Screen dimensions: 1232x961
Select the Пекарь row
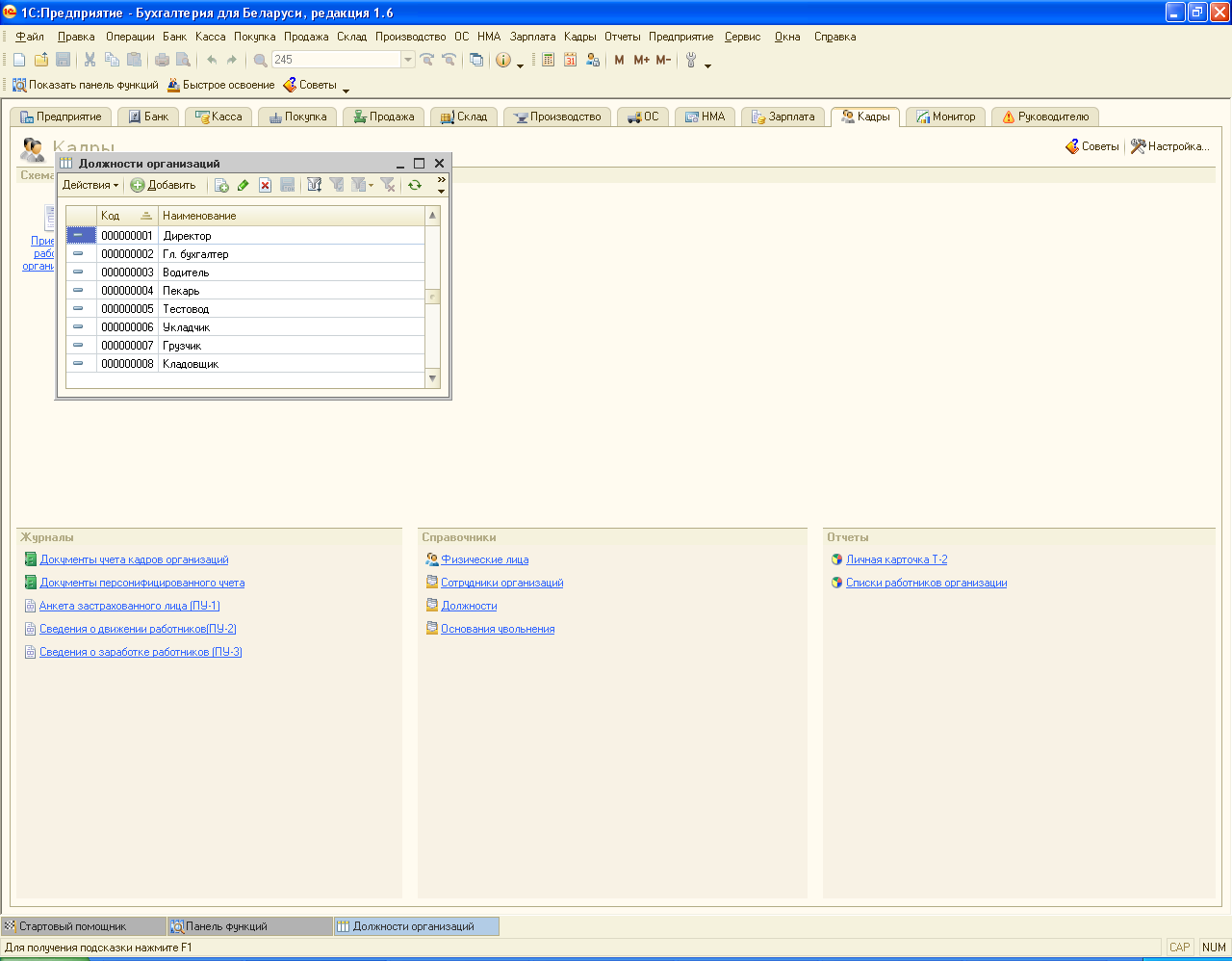click(x=245, y=291)
